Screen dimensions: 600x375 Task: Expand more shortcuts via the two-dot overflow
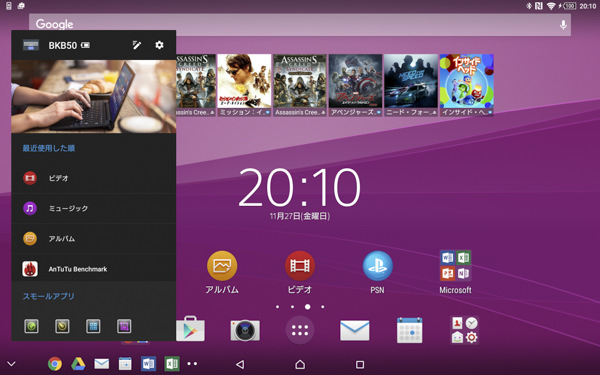[x=192, y=364]
